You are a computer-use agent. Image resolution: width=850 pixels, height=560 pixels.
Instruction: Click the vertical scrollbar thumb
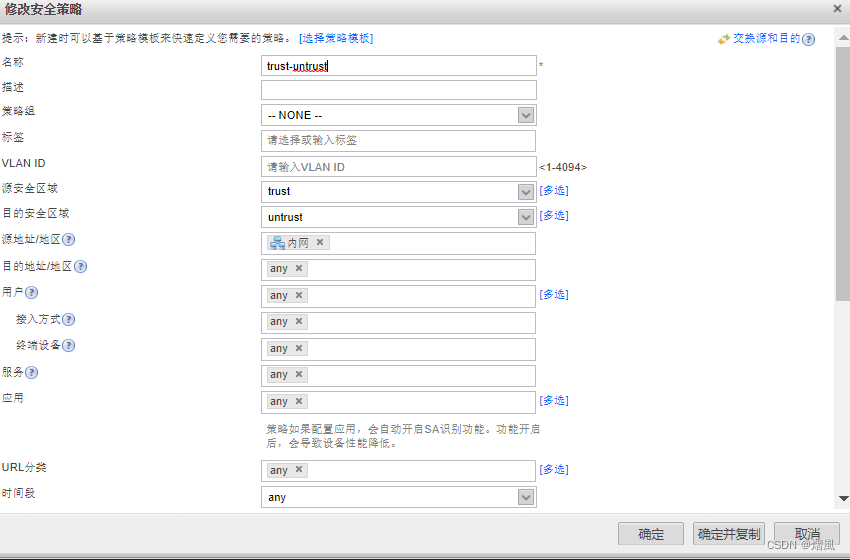click(843, 173)
